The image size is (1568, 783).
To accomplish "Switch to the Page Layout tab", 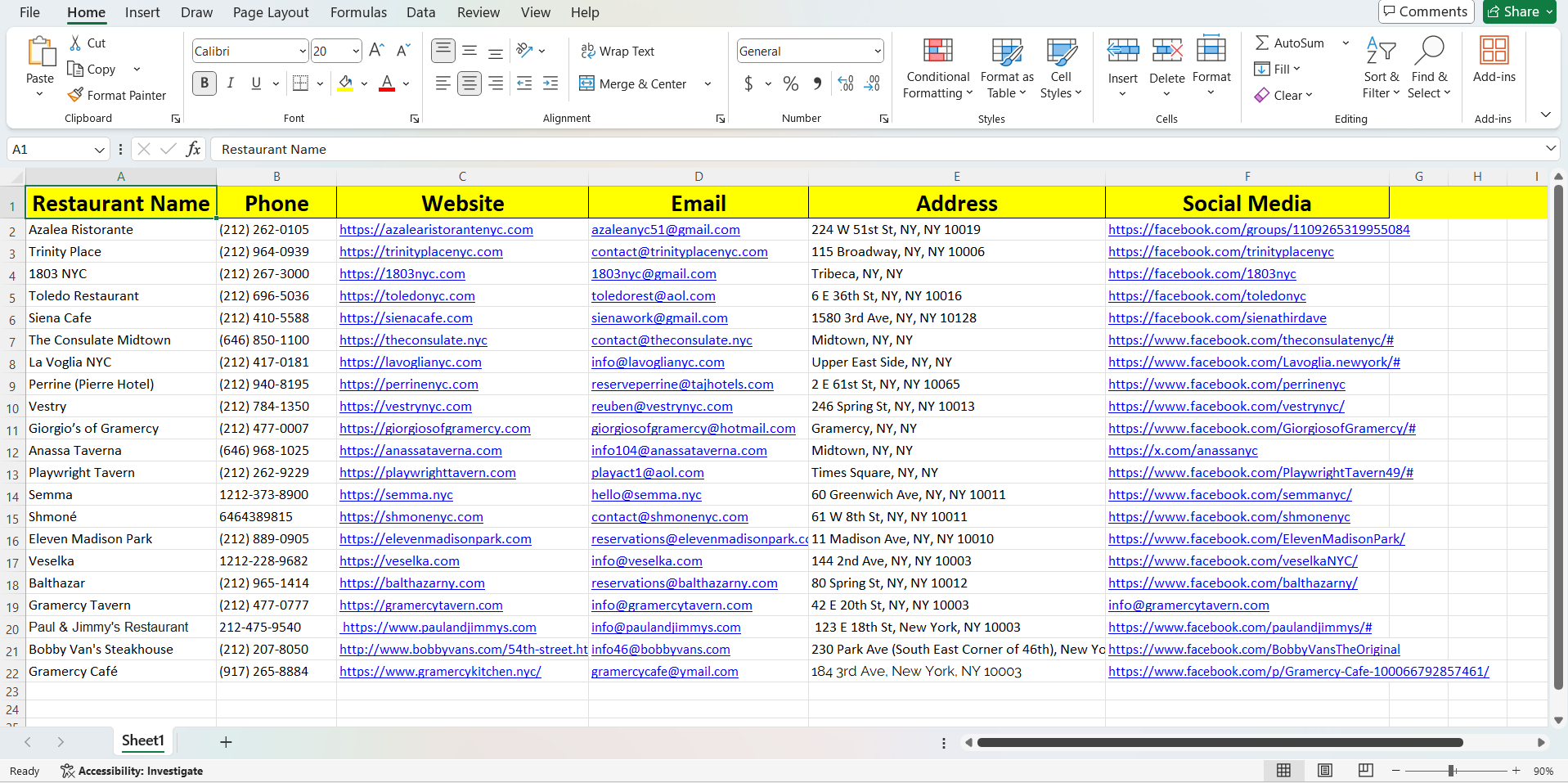I will click(x=271, y=12).
